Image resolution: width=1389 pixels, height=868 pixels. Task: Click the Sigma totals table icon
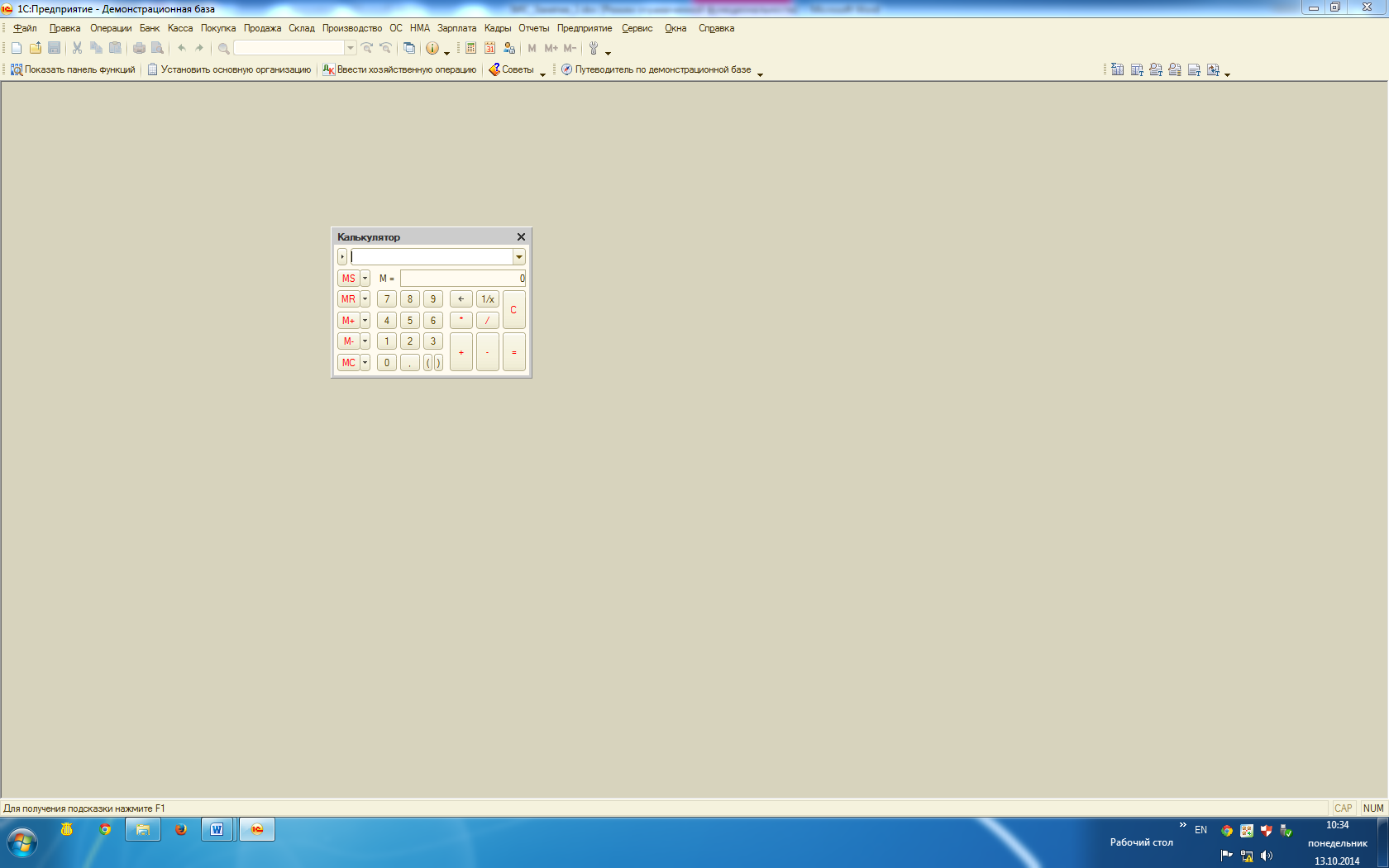(1117, 69)
